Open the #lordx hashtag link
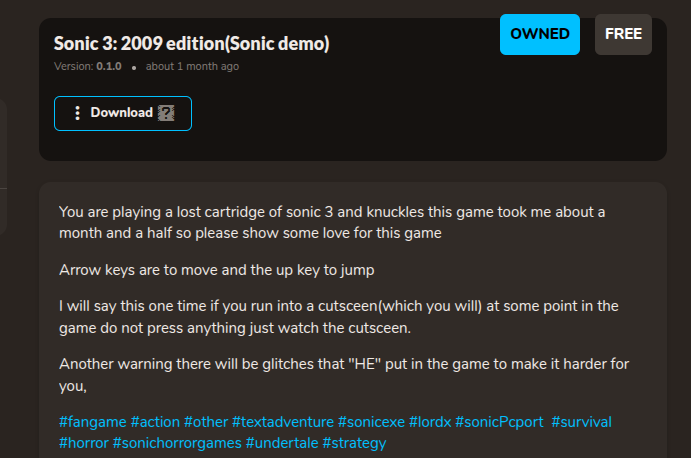 430,422
